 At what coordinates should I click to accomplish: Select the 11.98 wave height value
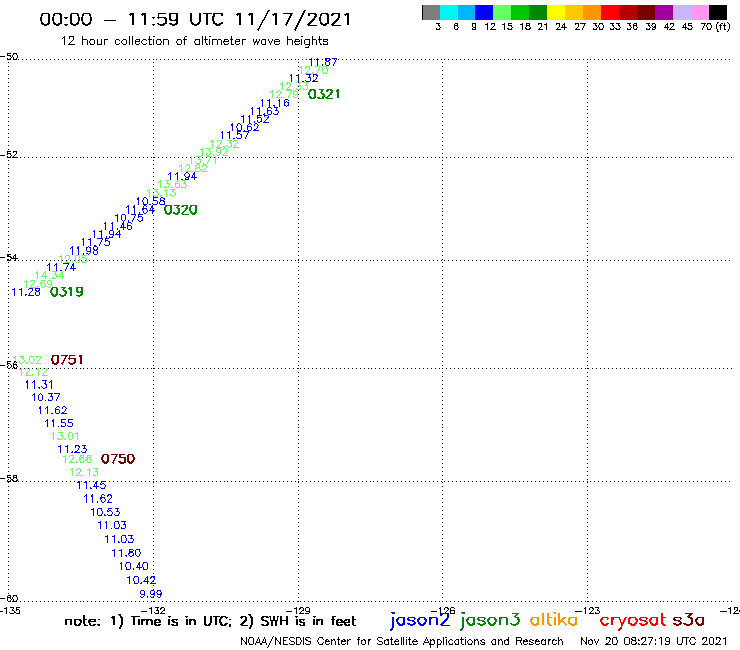coord(84,250)
